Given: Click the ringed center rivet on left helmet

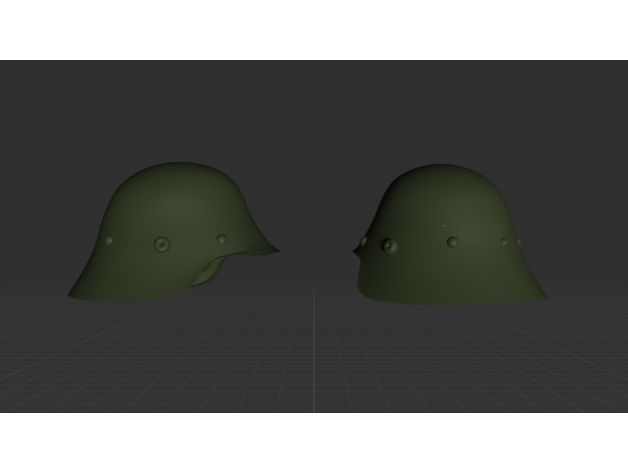Looking at the screenshot, I should click(162, 244).
